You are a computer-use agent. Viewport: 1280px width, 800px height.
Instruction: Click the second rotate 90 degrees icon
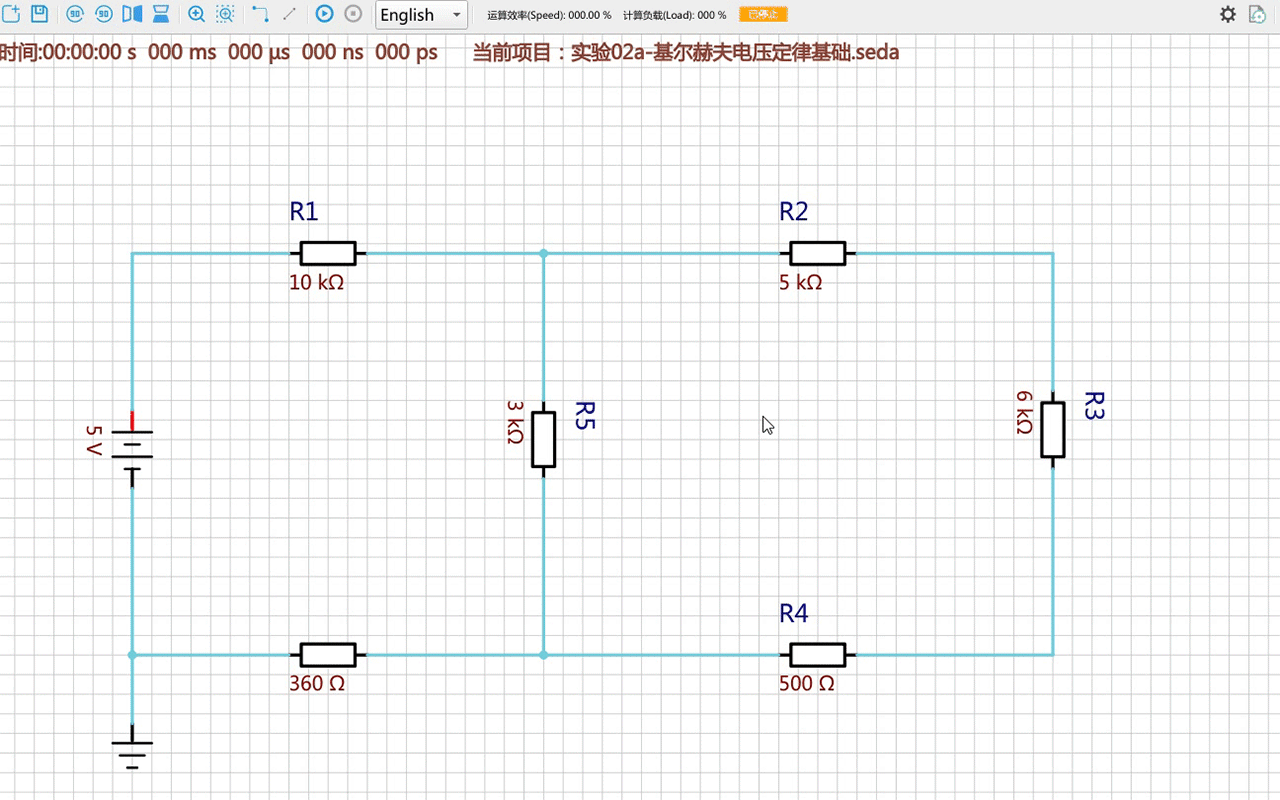pyautogui.click(x=104, y=14)
